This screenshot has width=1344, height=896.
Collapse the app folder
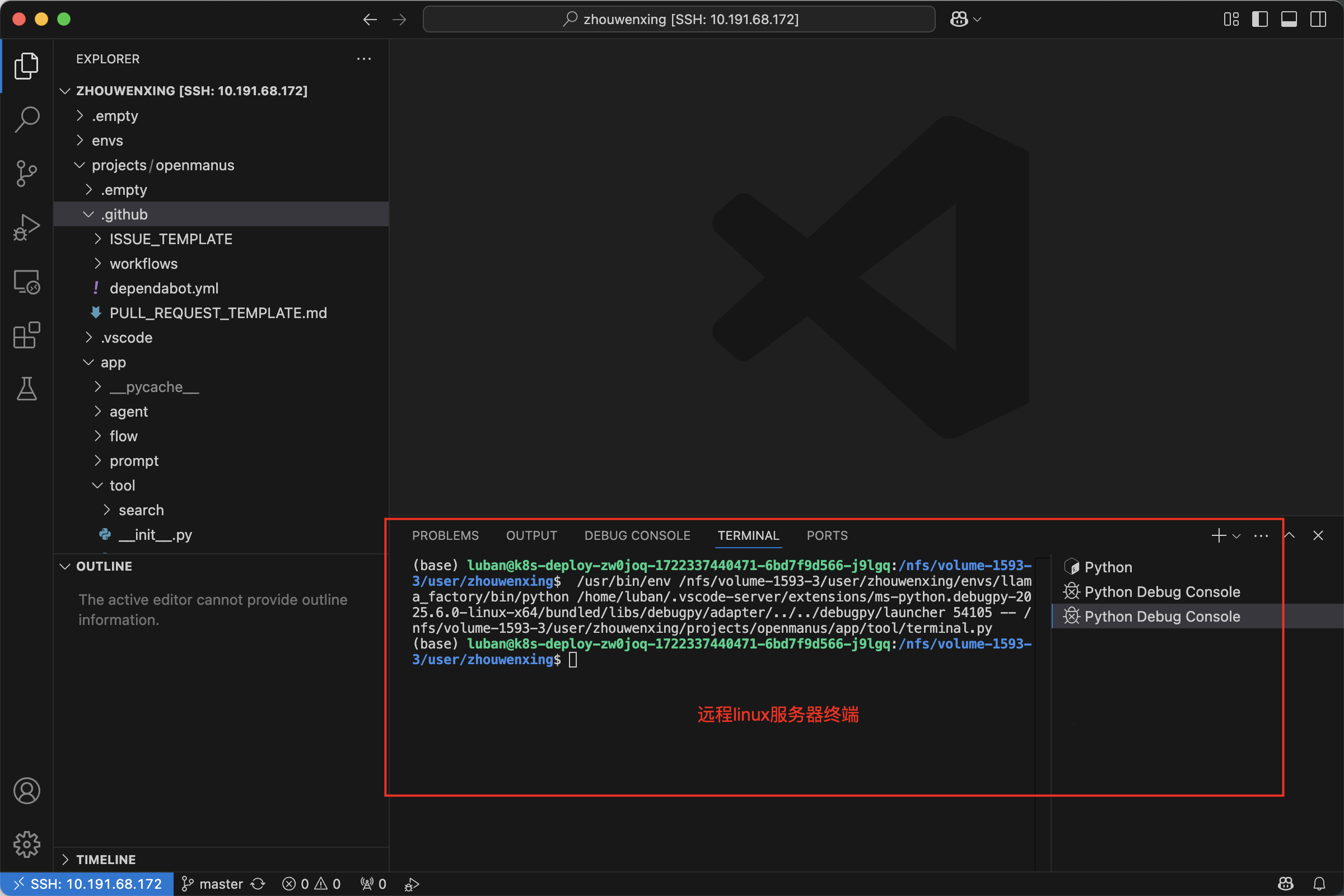pyautogui.click(x=221, y=362)
